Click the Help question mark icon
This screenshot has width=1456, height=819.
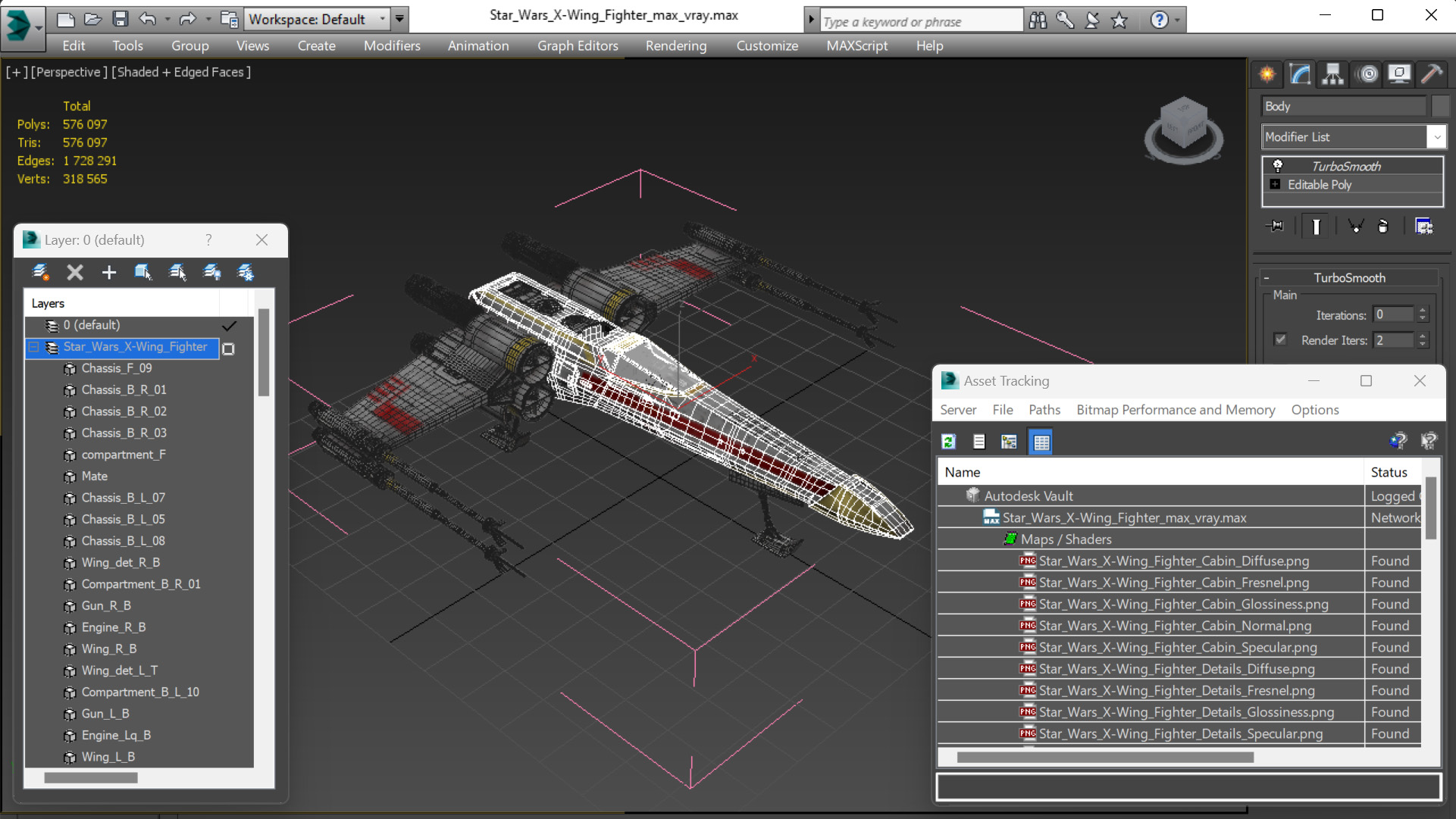tap(1159, 20)
